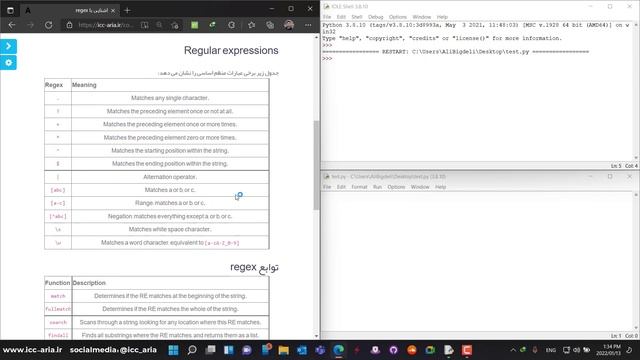640x360 pixels.
Task: Open Debug menu in IDLE Shell
Action: (x=376, y=17)
